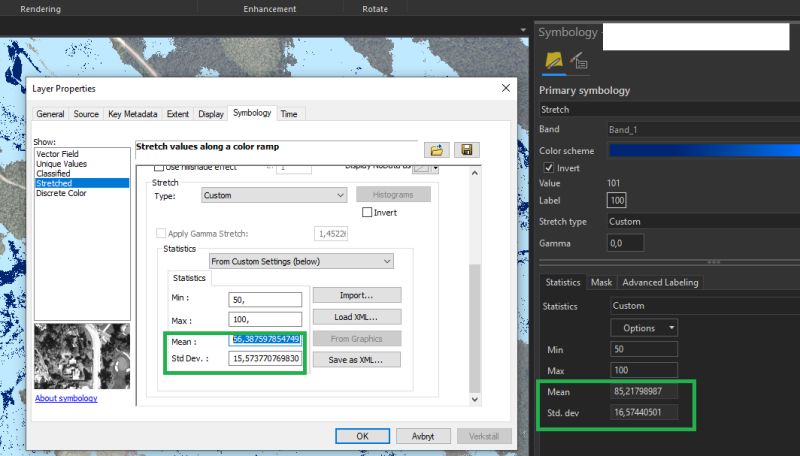Open the symbology pane's second icon tab

click(x=579, y=61)
